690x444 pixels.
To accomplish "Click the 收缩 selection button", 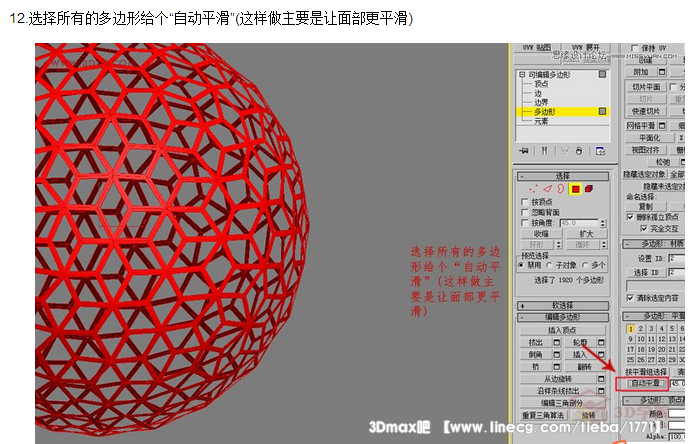I will coord(541,234).
